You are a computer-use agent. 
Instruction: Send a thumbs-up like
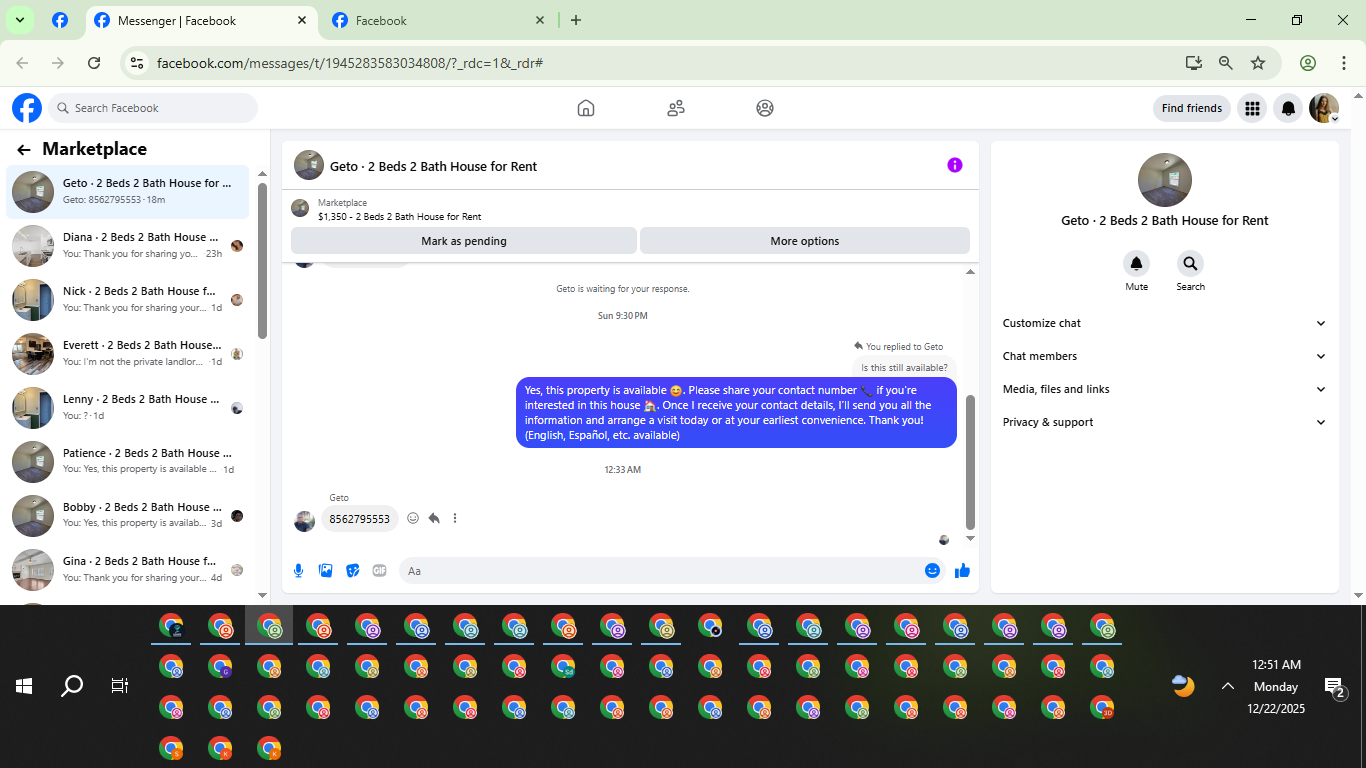click(x=962, y=571)
